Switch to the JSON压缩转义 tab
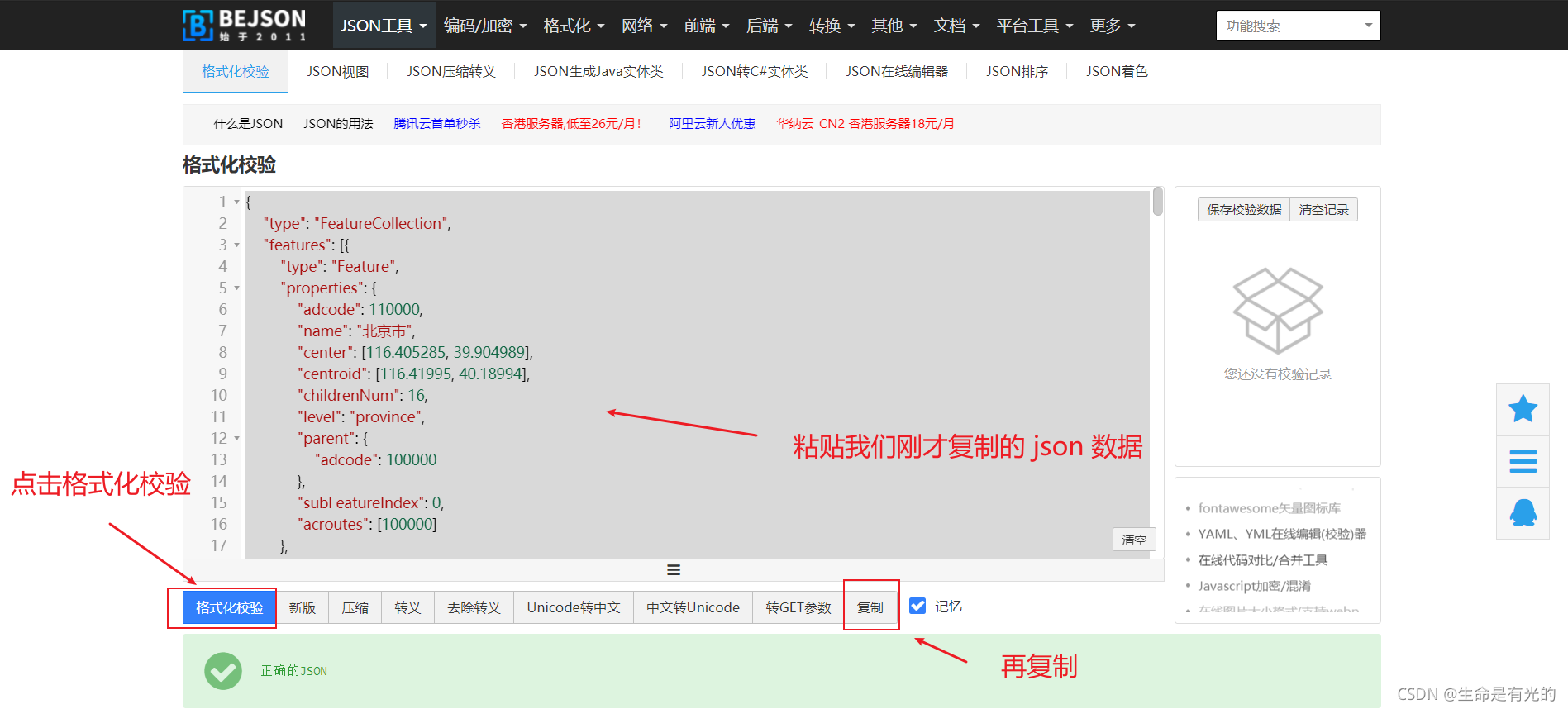Viewport: 1568px width, 709px height. click(x=450, y=72)
